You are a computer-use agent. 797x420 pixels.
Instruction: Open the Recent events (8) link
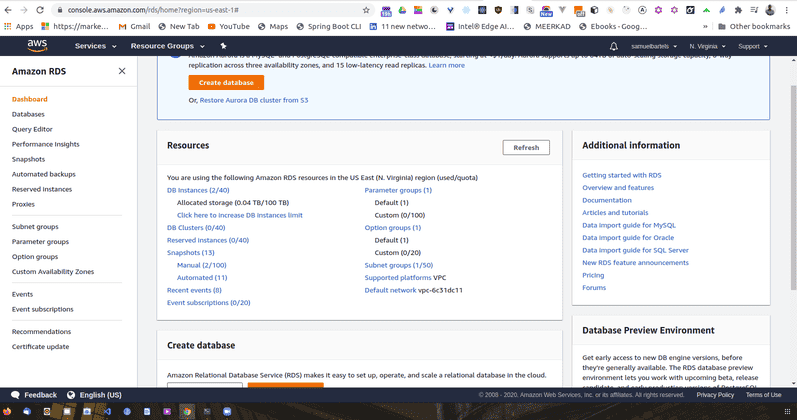(194, 290)
